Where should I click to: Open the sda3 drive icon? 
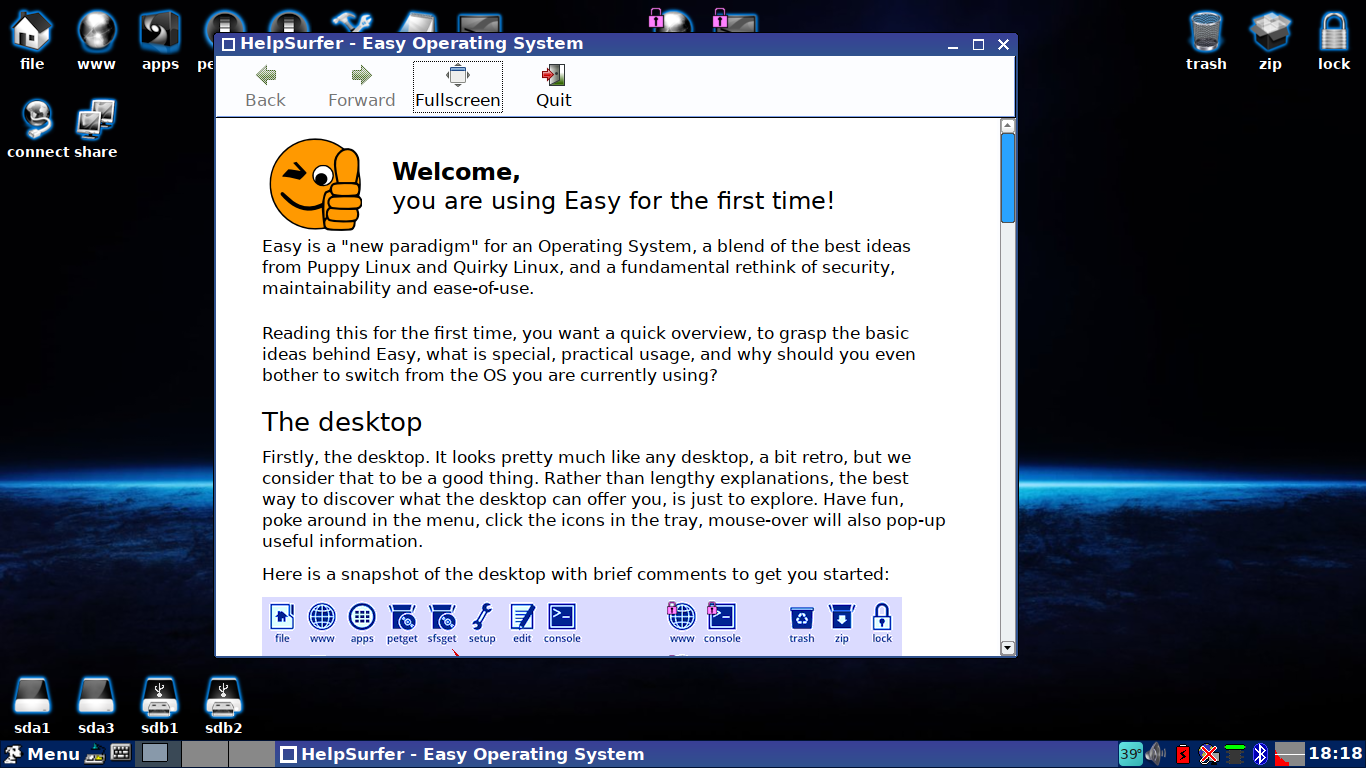[96, 706]
